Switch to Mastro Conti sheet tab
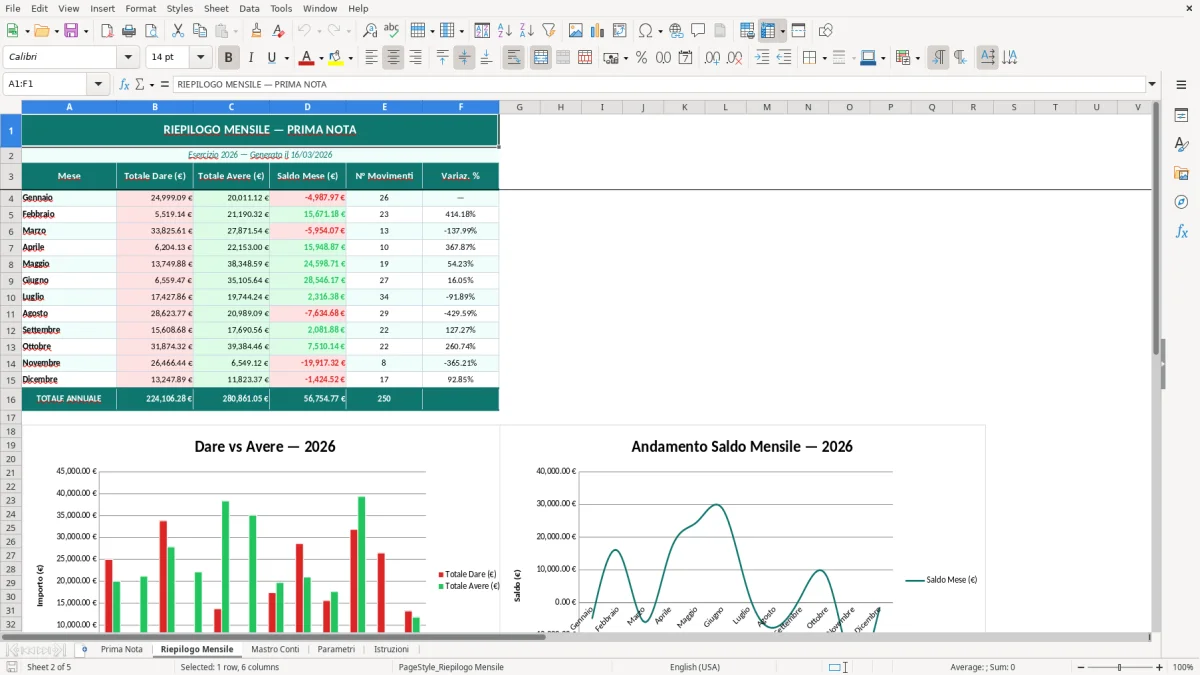1200x675 pixels. click(275, 649)
